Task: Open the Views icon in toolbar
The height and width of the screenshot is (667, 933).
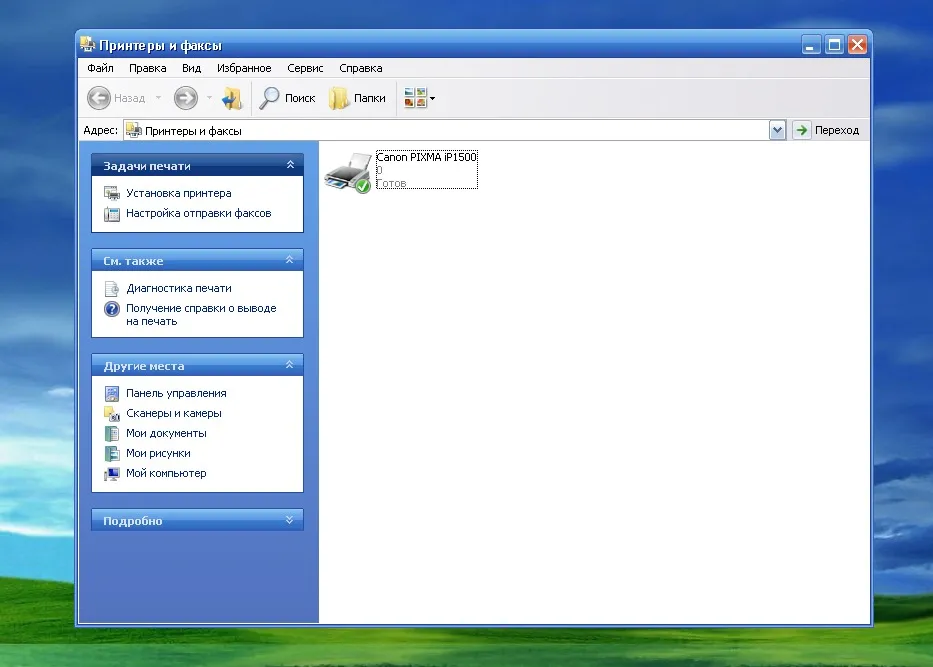Action: (415, 98)
